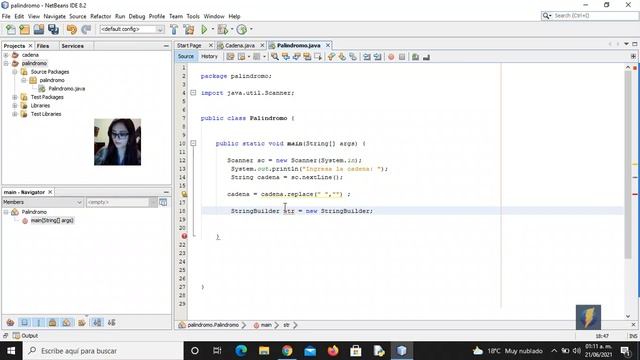The image size is (640, 360).
Task: Switch to the Cadena.java tab
Action: 240,45
